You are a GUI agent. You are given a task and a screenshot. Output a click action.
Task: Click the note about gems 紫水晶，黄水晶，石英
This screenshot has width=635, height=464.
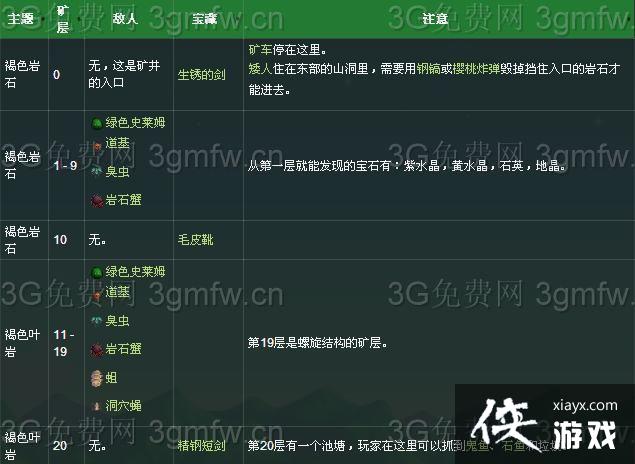click(407, 166)
